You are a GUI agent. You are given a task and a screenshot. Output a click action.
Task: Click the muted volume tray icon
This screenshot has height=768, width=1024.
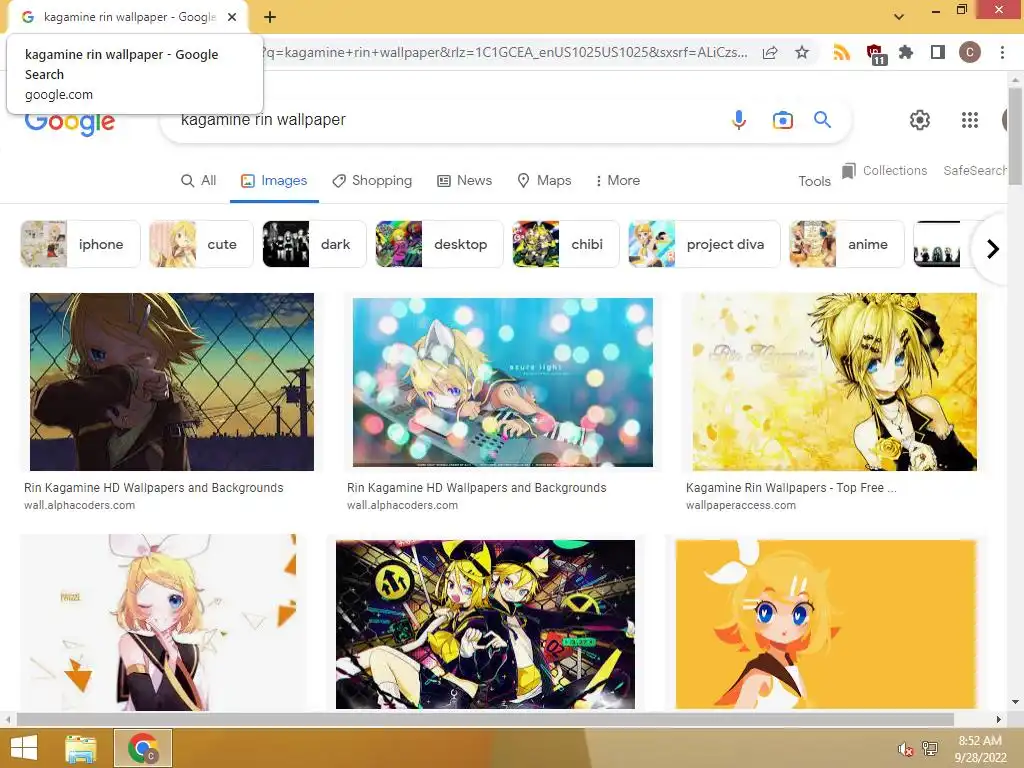pyautogui.click(x=904, y=749)
